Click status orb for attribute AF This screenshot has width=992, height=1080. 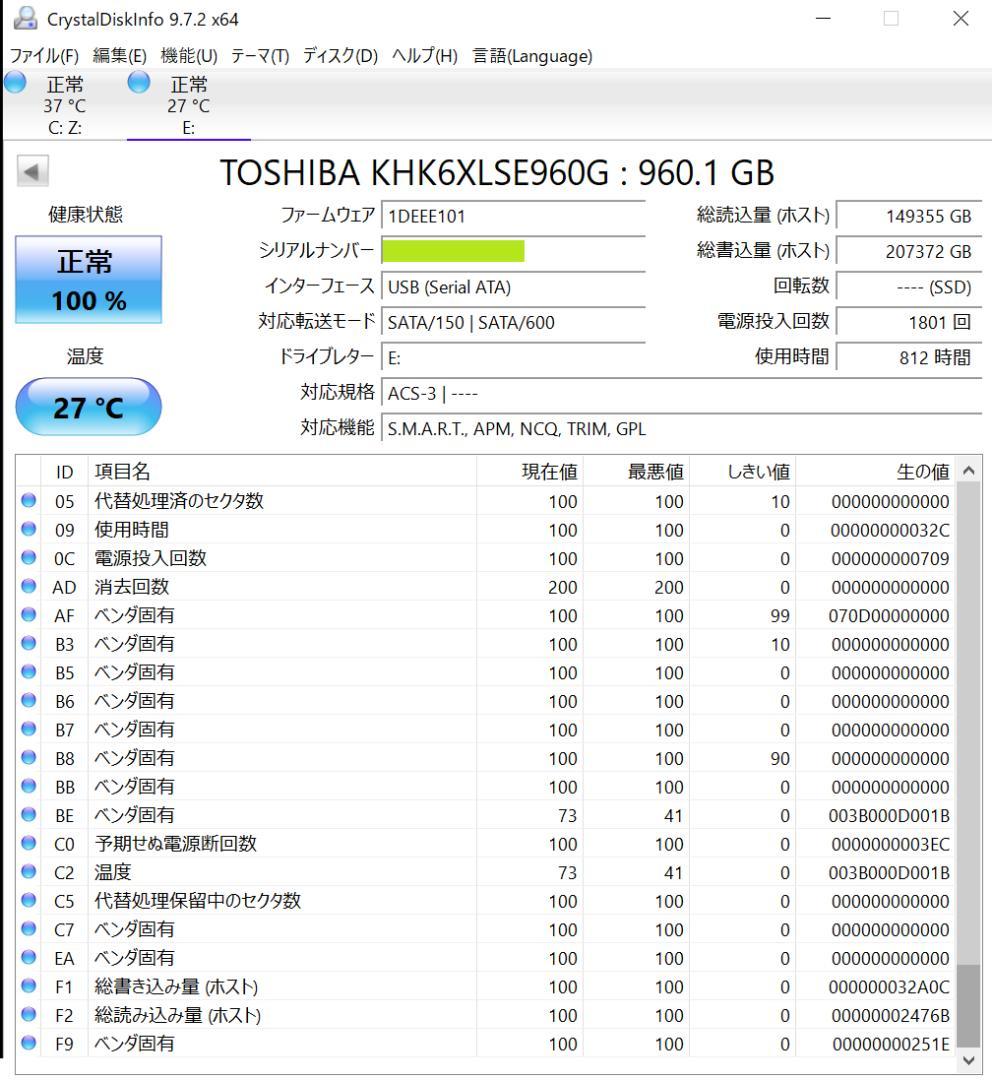click(28, 615)
